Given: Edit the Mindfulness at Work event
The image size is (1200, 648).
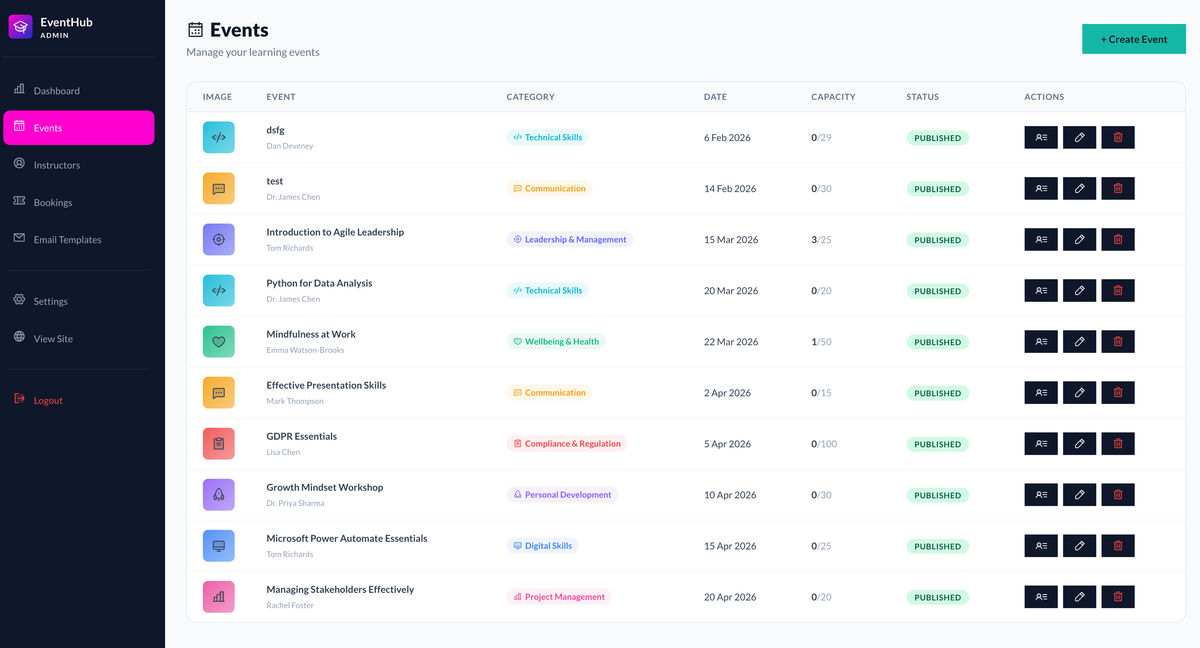Looking at the screenshot, I should (x=1079, y=341).
